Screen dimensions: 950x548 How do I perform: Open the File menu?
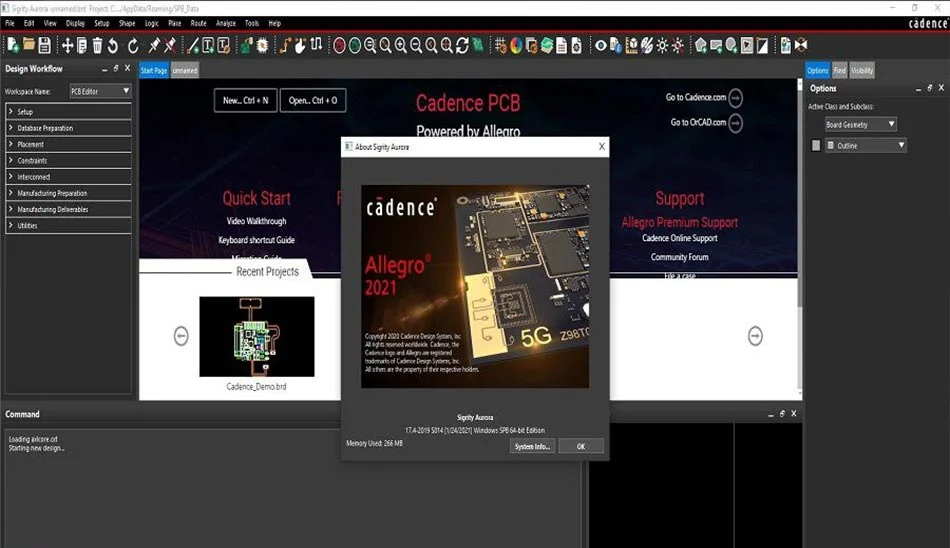point(10,23)
